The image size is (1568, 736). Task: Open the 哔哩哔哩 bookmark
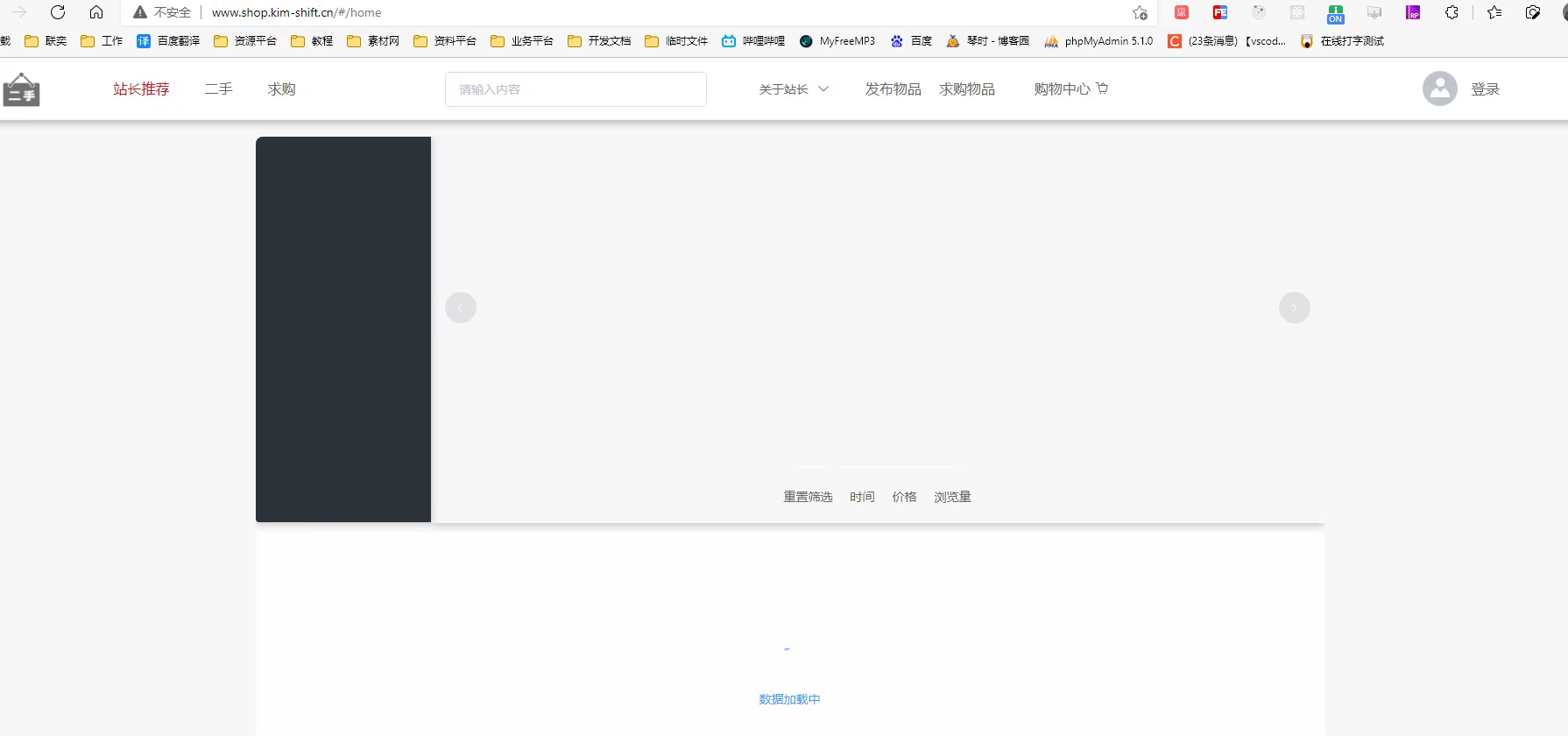(x=753, y=41)
